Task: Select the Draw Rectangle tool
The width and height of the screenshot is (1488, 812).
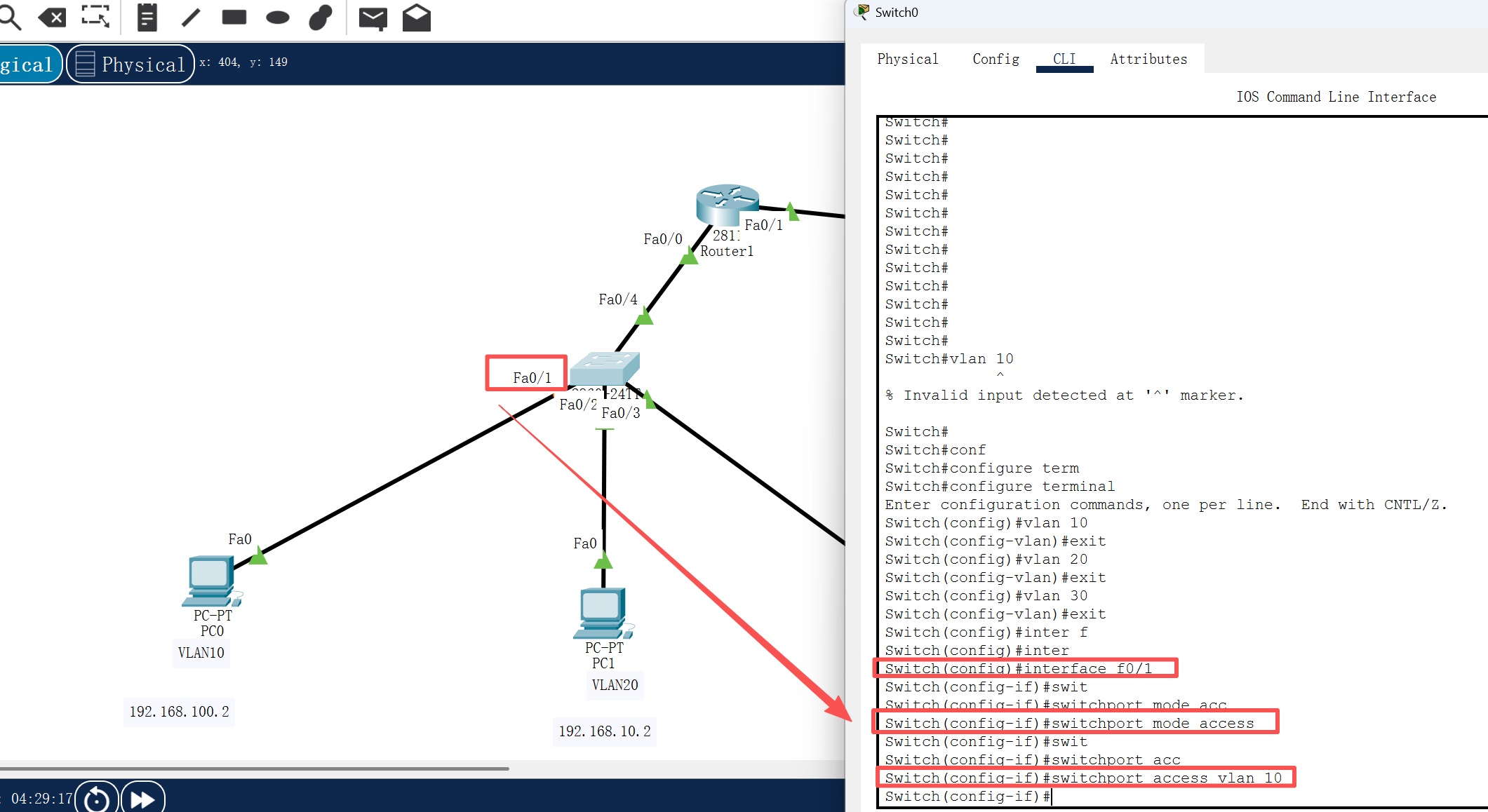Action: (234, 17)
